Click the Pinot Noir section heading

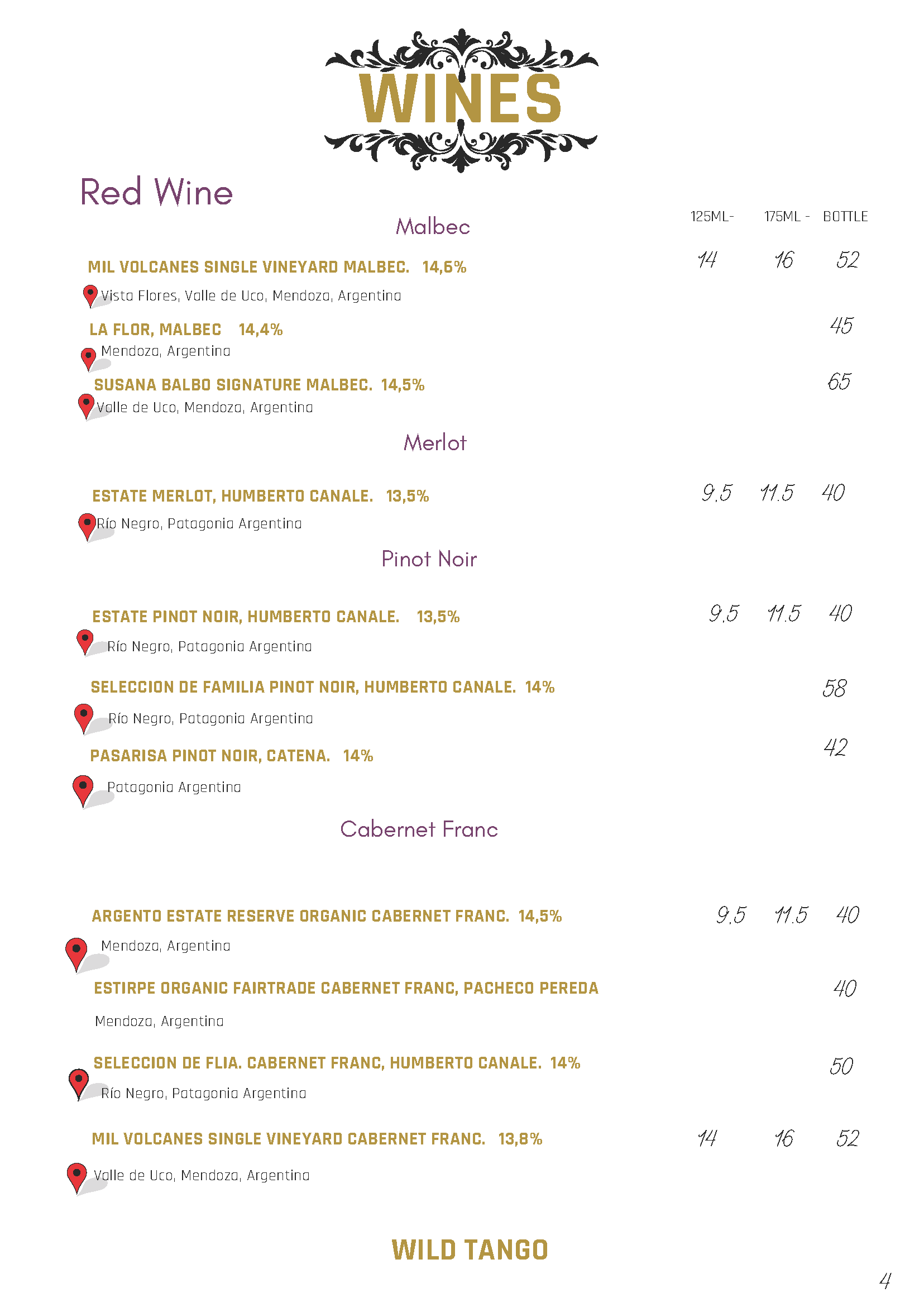pyautogui.click(x=429, y=559)
